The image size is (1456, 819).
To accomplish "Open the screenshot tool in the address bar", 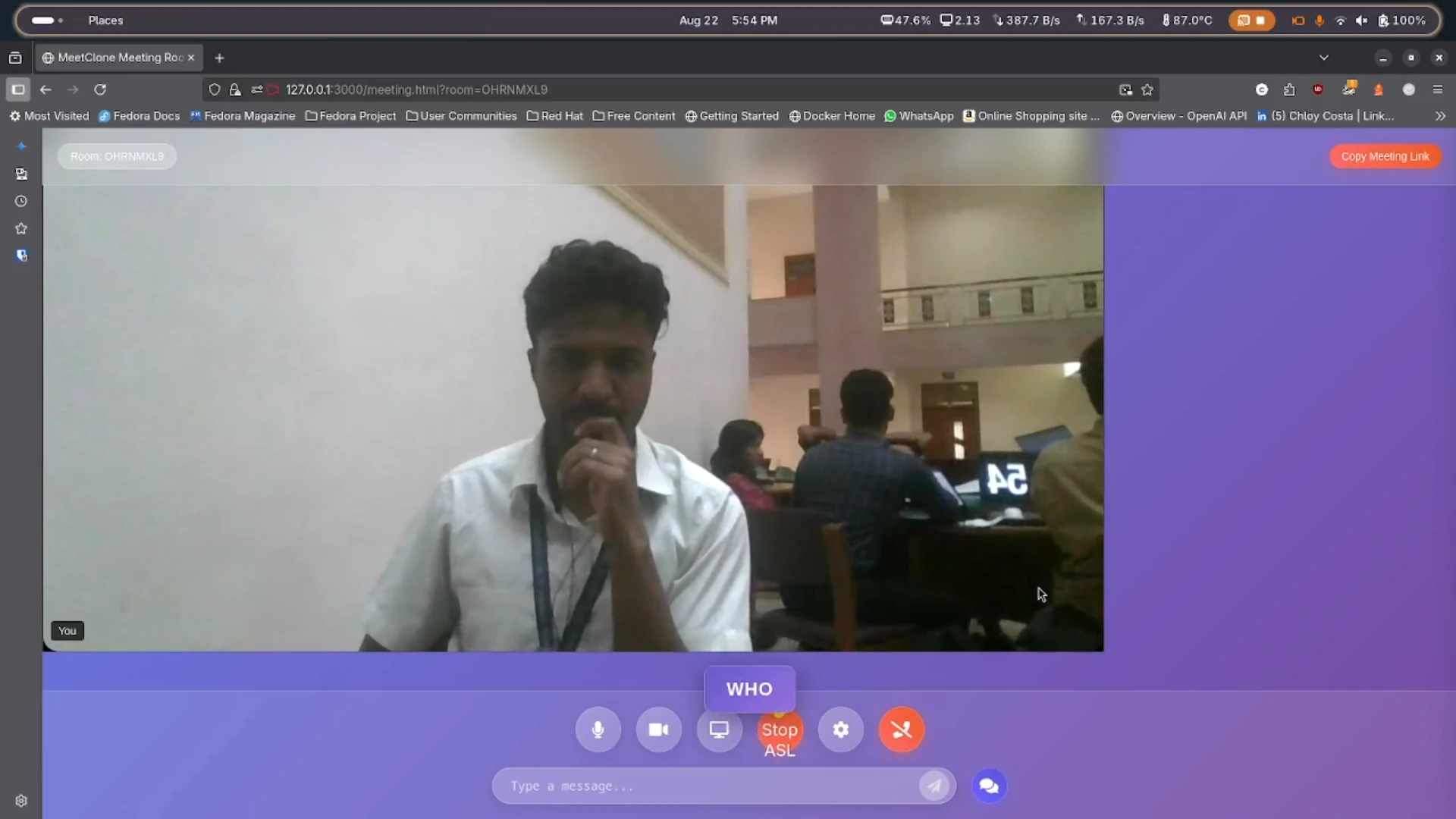I will (1125, 89).
